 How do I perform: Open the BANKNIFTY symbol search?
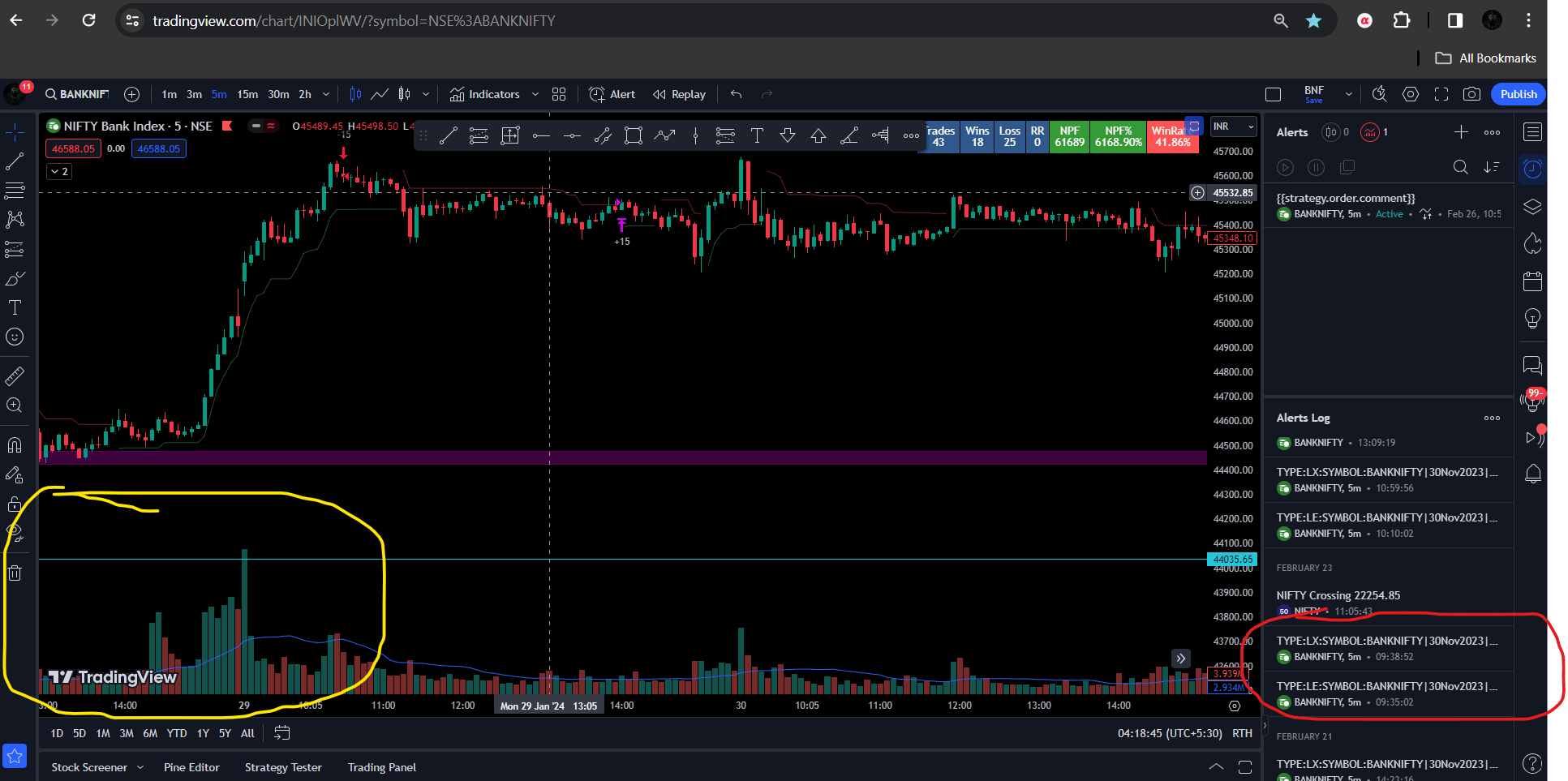pos(77,94)
